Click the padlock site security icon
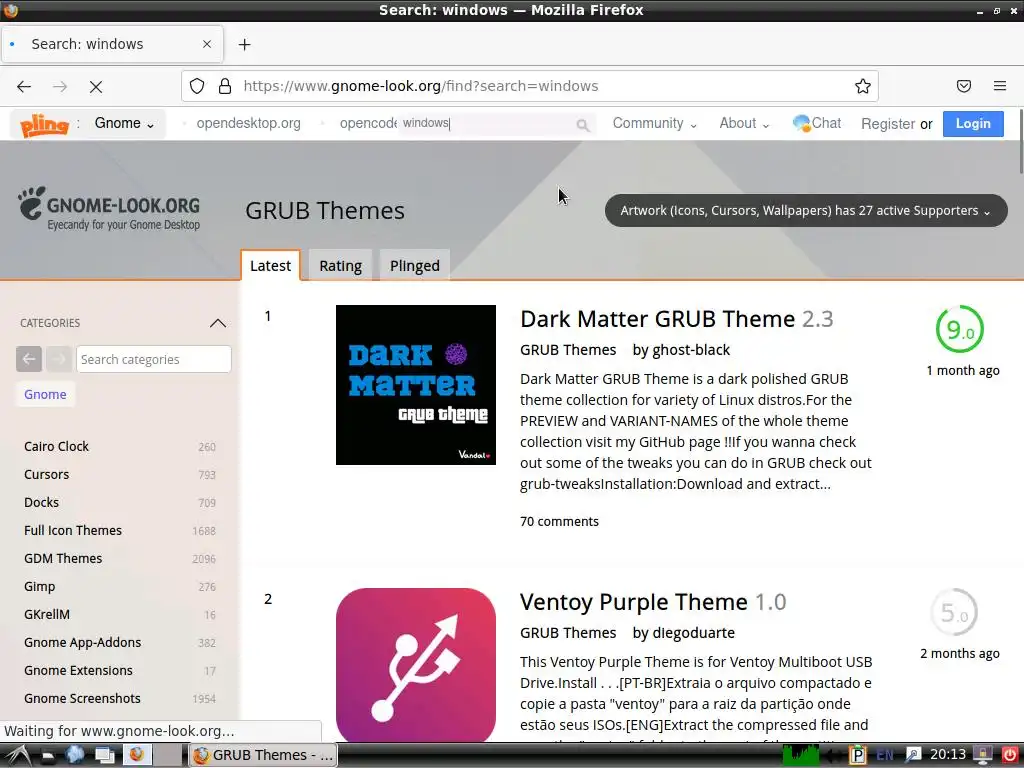This screenshot has height=768, width=1024. pos(225,86)
